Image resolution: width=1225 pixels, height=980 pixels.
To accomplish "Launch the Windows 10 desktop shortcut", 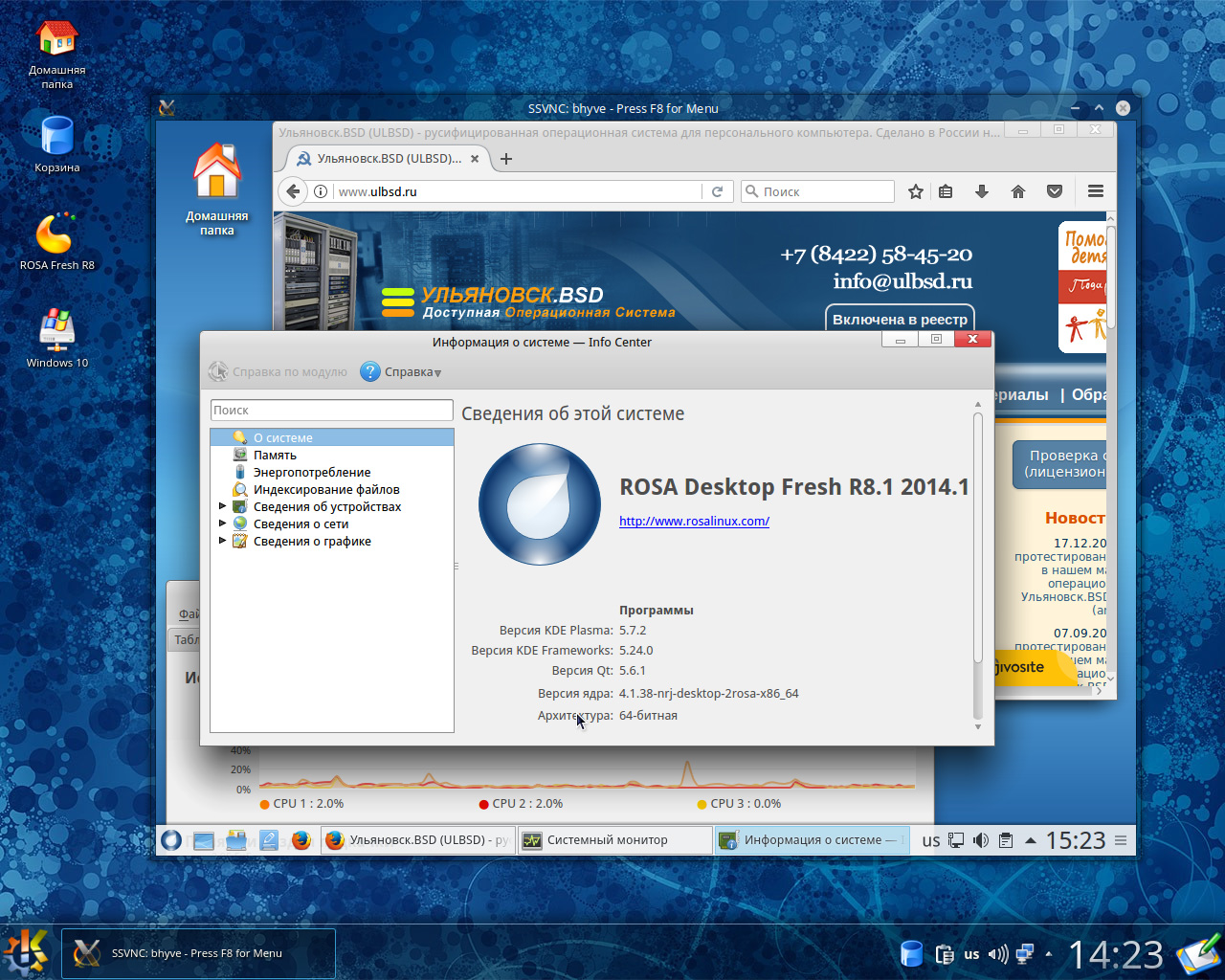I will [x=56, y=338].
